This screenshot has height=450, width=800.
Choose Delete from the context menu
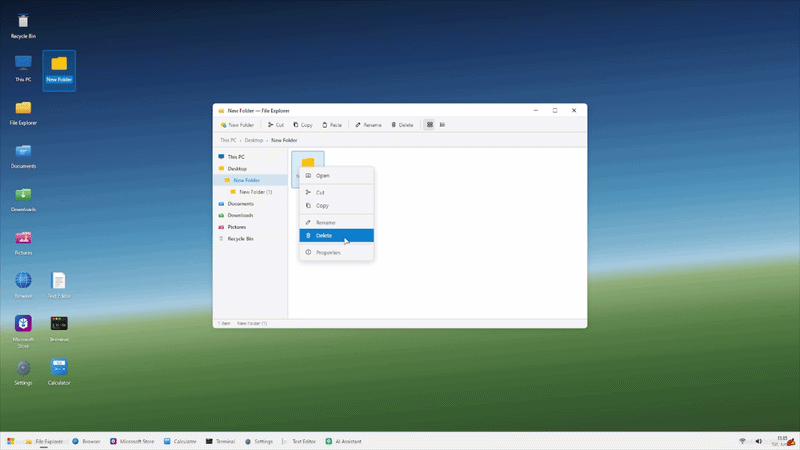(336, 235)
